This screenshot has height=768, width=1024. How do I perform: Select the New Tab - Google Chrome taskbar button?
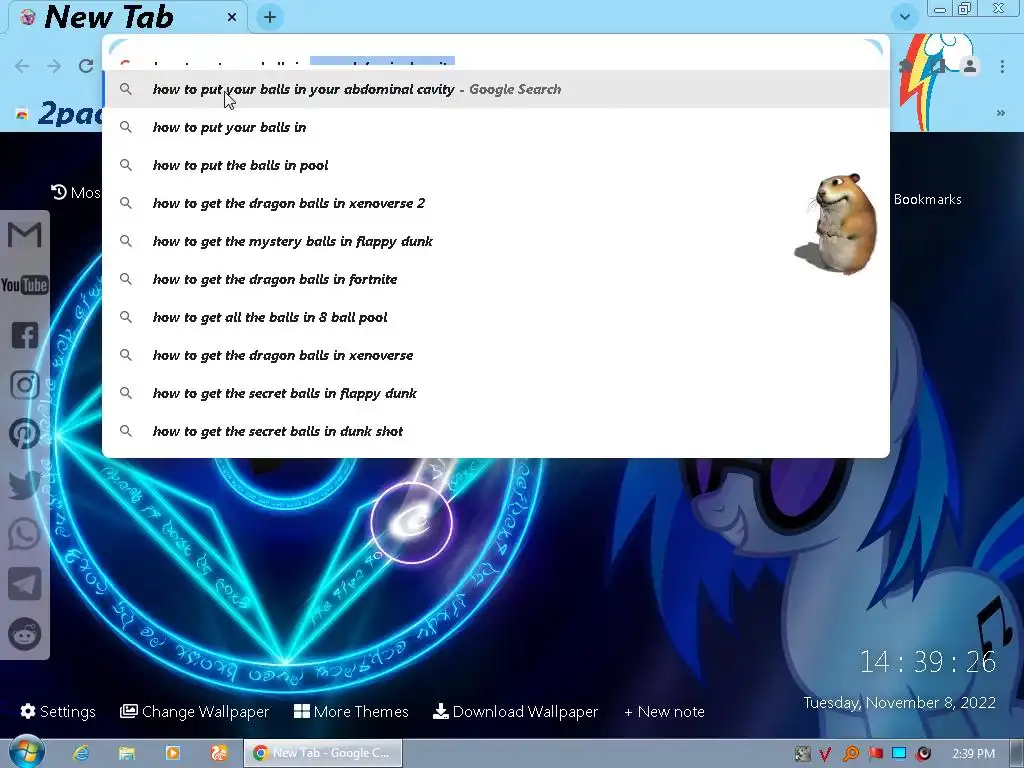tap(323, 753)
